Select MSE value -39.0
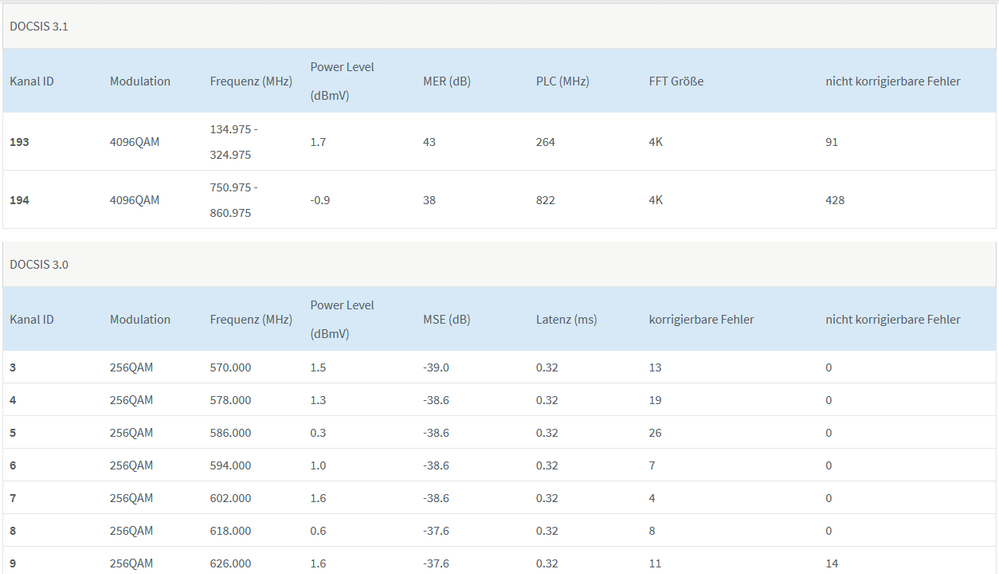 (436, 368)
